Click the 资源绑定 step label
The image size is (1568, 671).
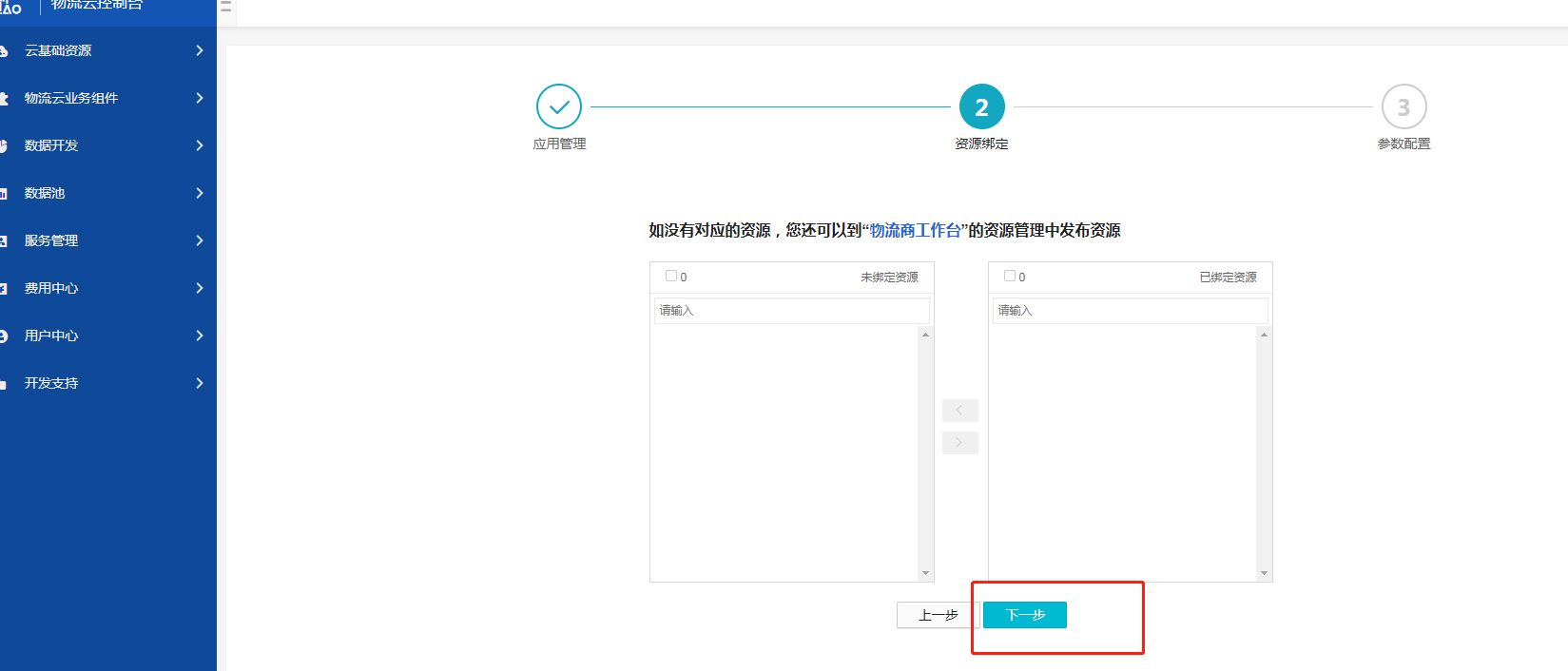point(981,144)
